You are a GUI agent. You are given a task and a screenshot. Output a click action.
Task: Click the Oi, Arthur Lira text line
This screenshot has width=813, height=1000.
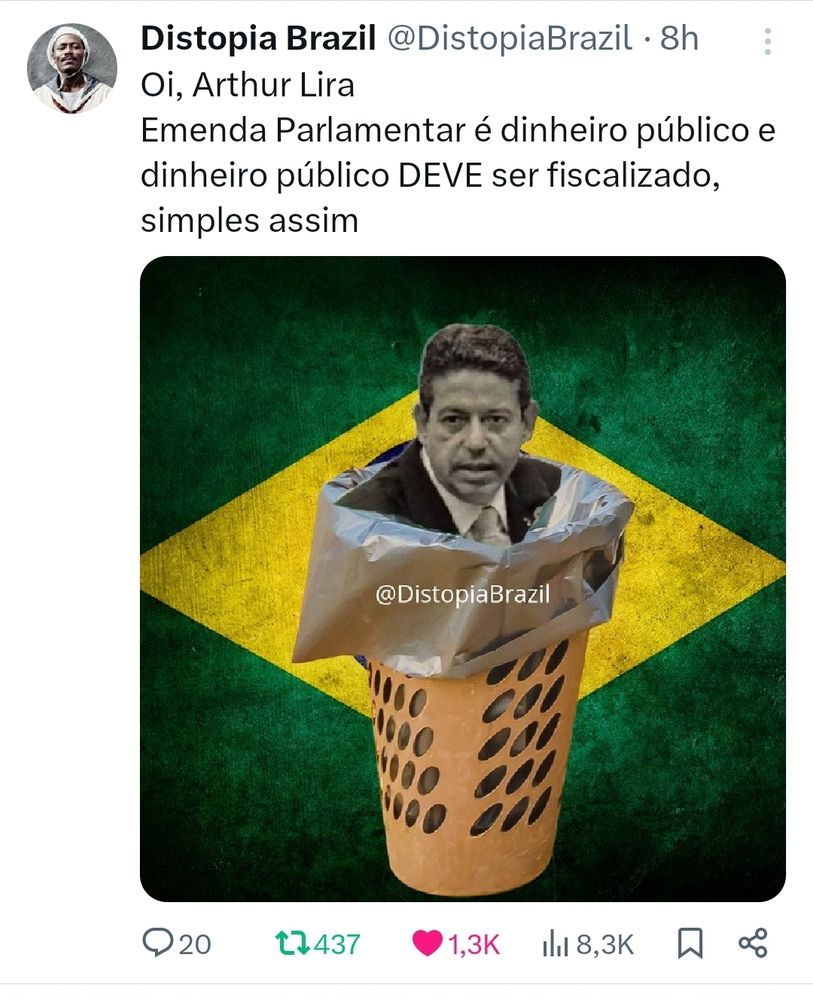(247, 85)
